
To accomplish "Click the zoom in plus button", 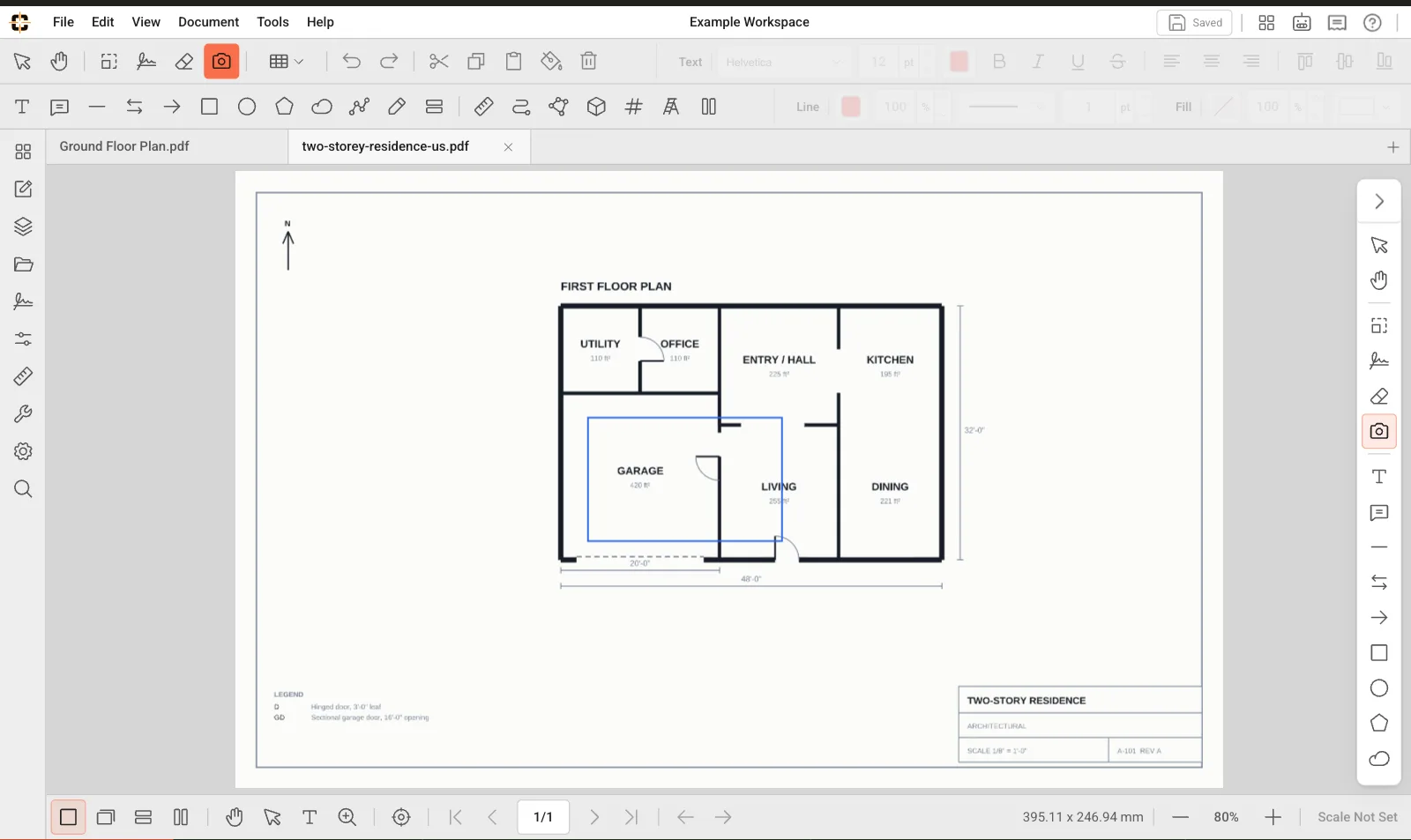I will 1273,817.
